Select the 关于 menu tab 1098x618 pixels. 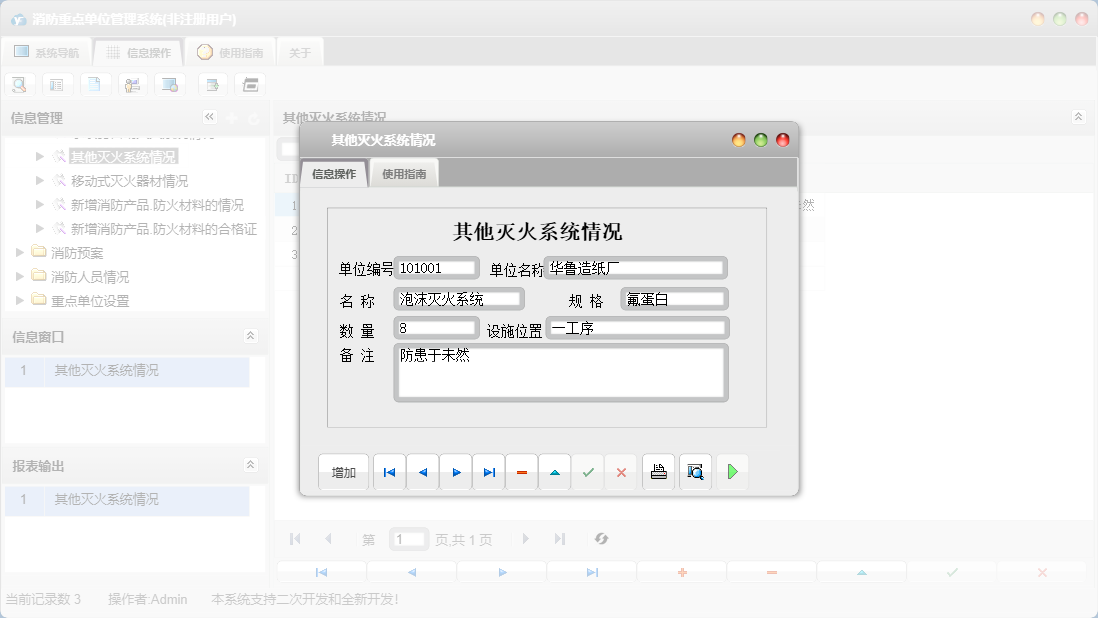(299, 52)
